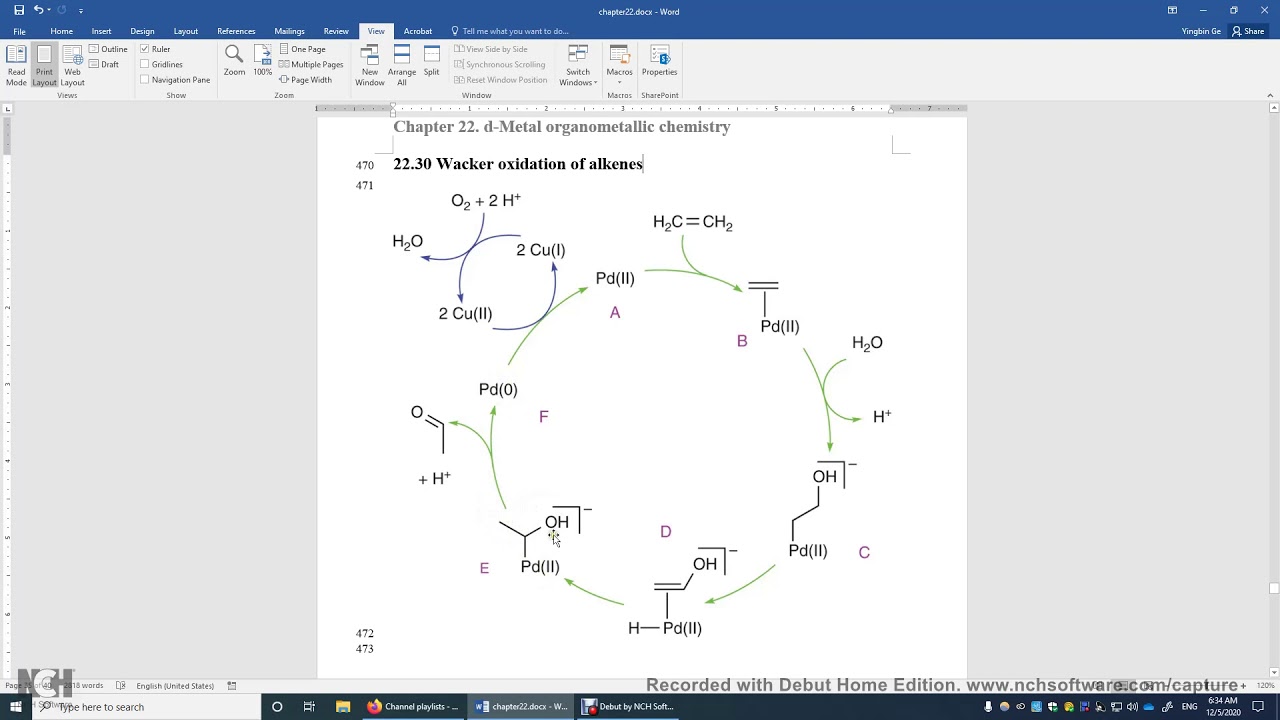Expand the Switch Windows dropdown

point(578,66)
